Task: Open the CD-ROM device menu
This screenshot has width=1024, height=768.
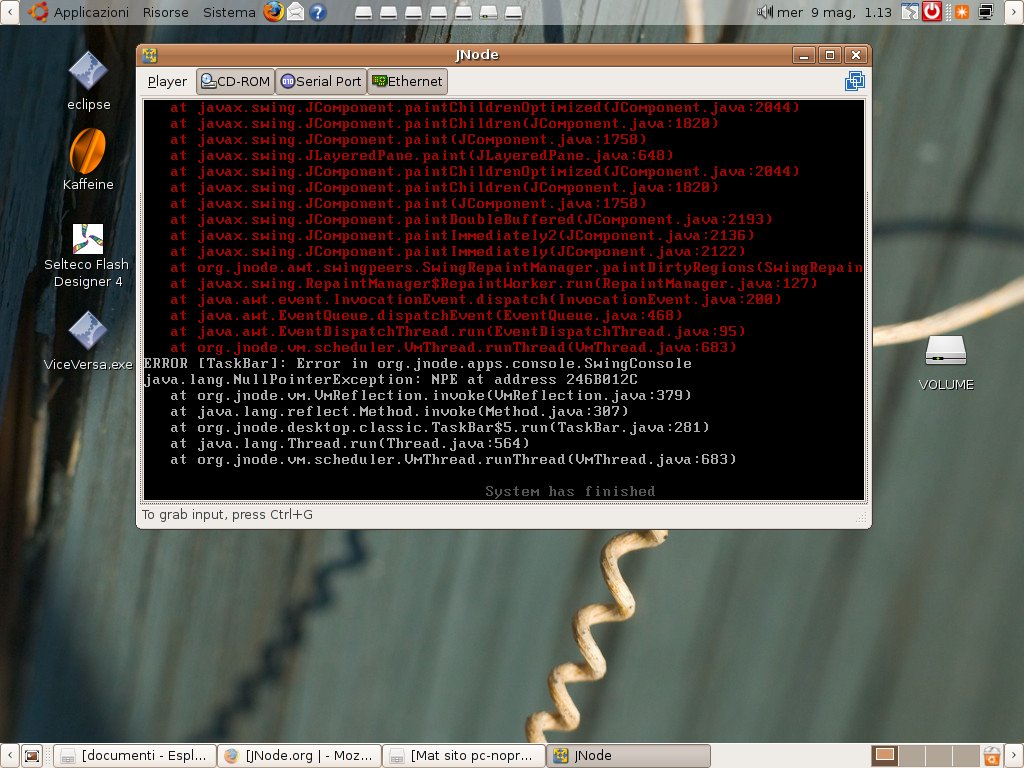Action: (x=235, y=81)
